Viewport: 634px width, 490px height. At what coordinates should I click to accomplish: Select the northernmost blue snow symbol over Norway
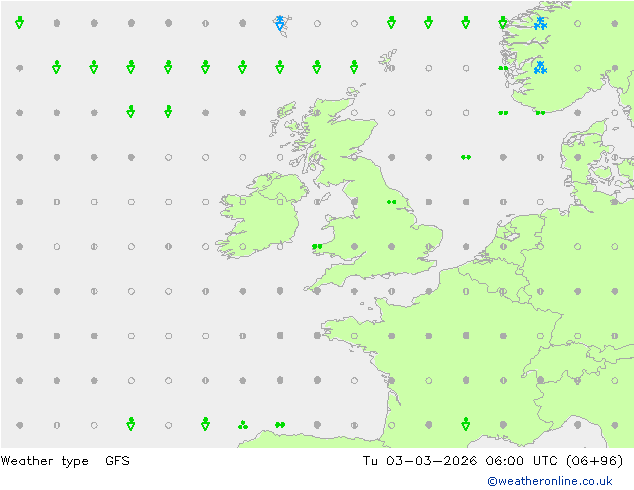540,23
